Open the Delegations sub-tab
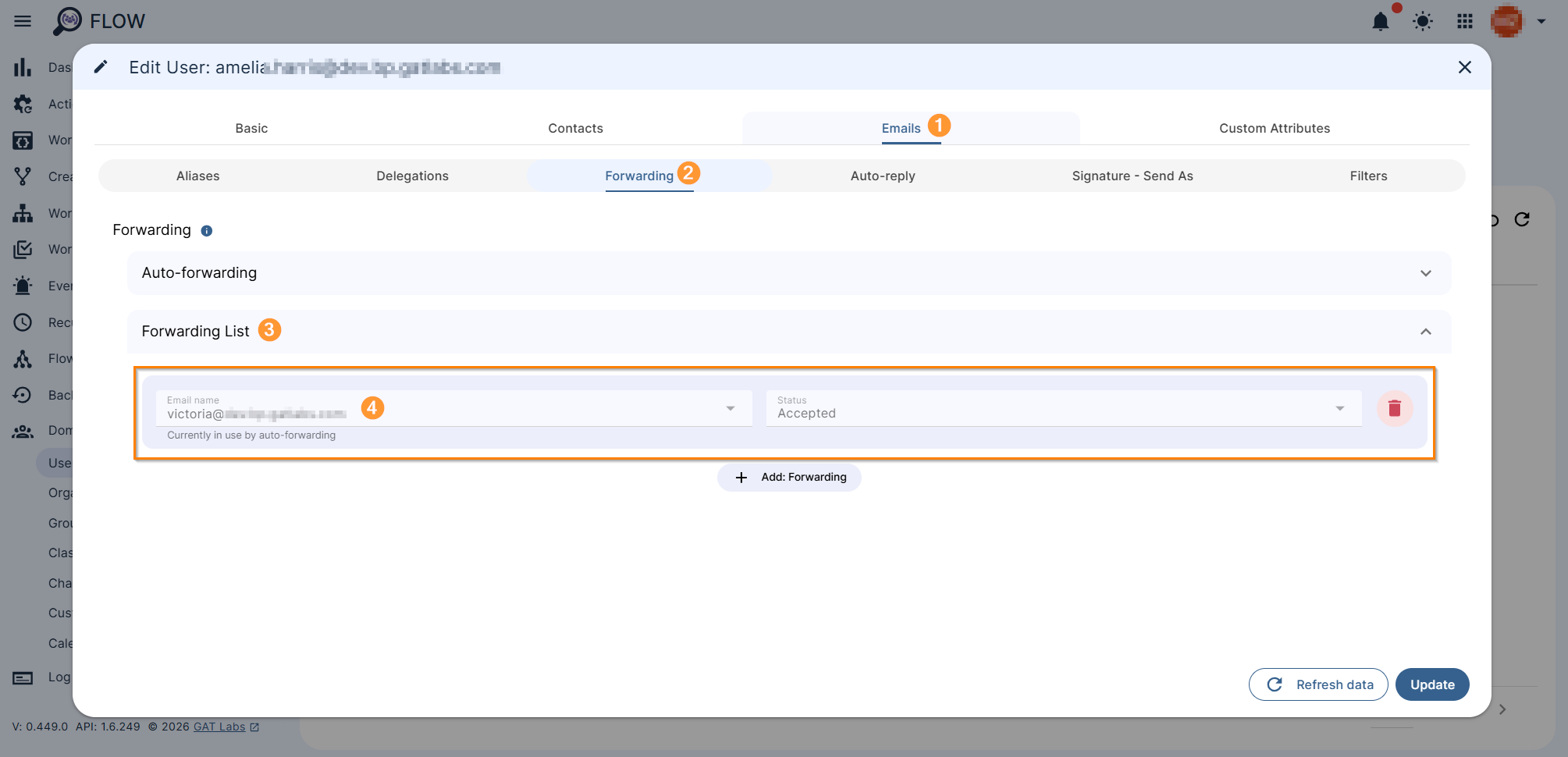 (x=412, y=176)
